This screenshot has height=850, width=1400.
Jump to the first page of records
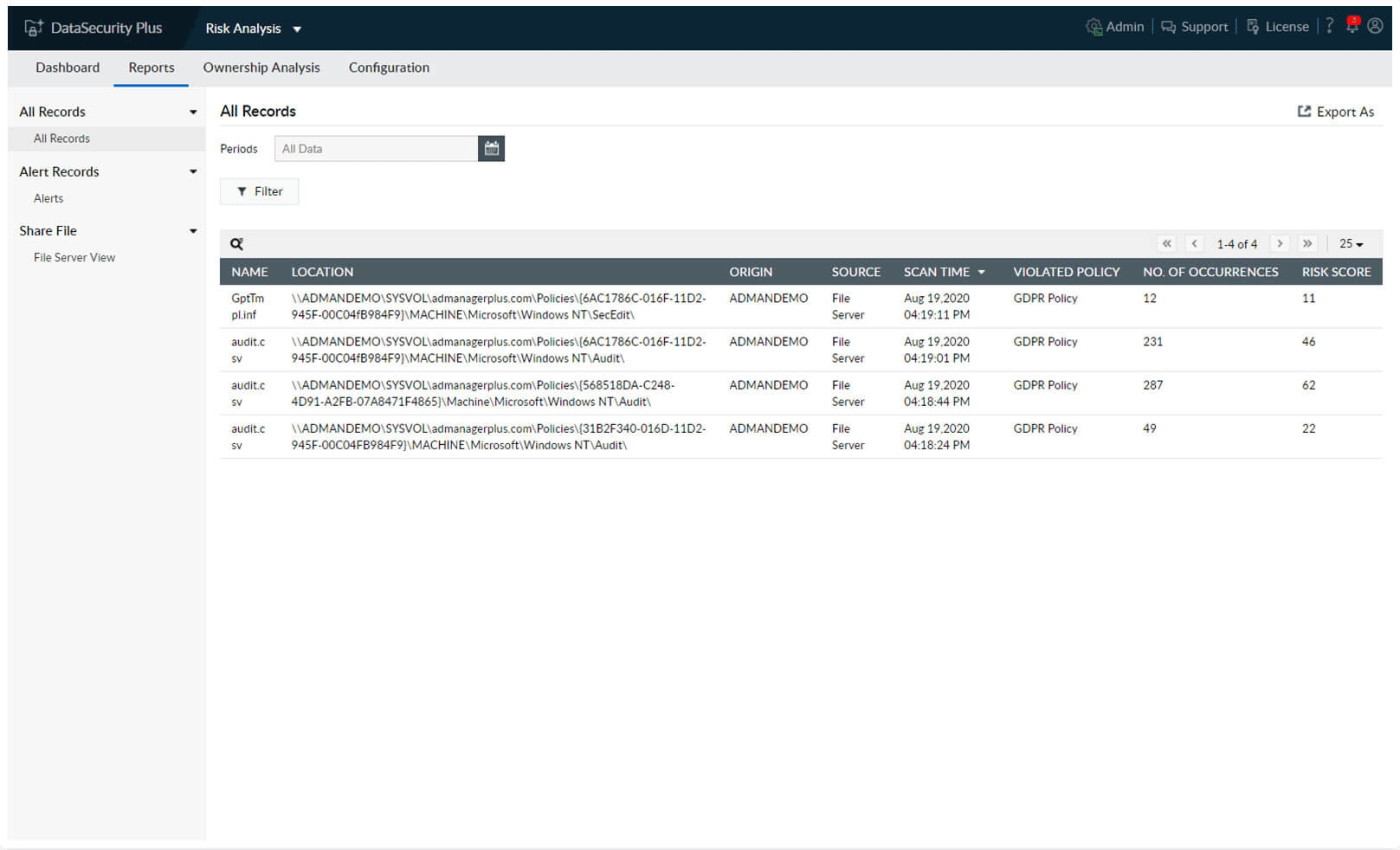pyautogui.click(x=1167, y=244)
